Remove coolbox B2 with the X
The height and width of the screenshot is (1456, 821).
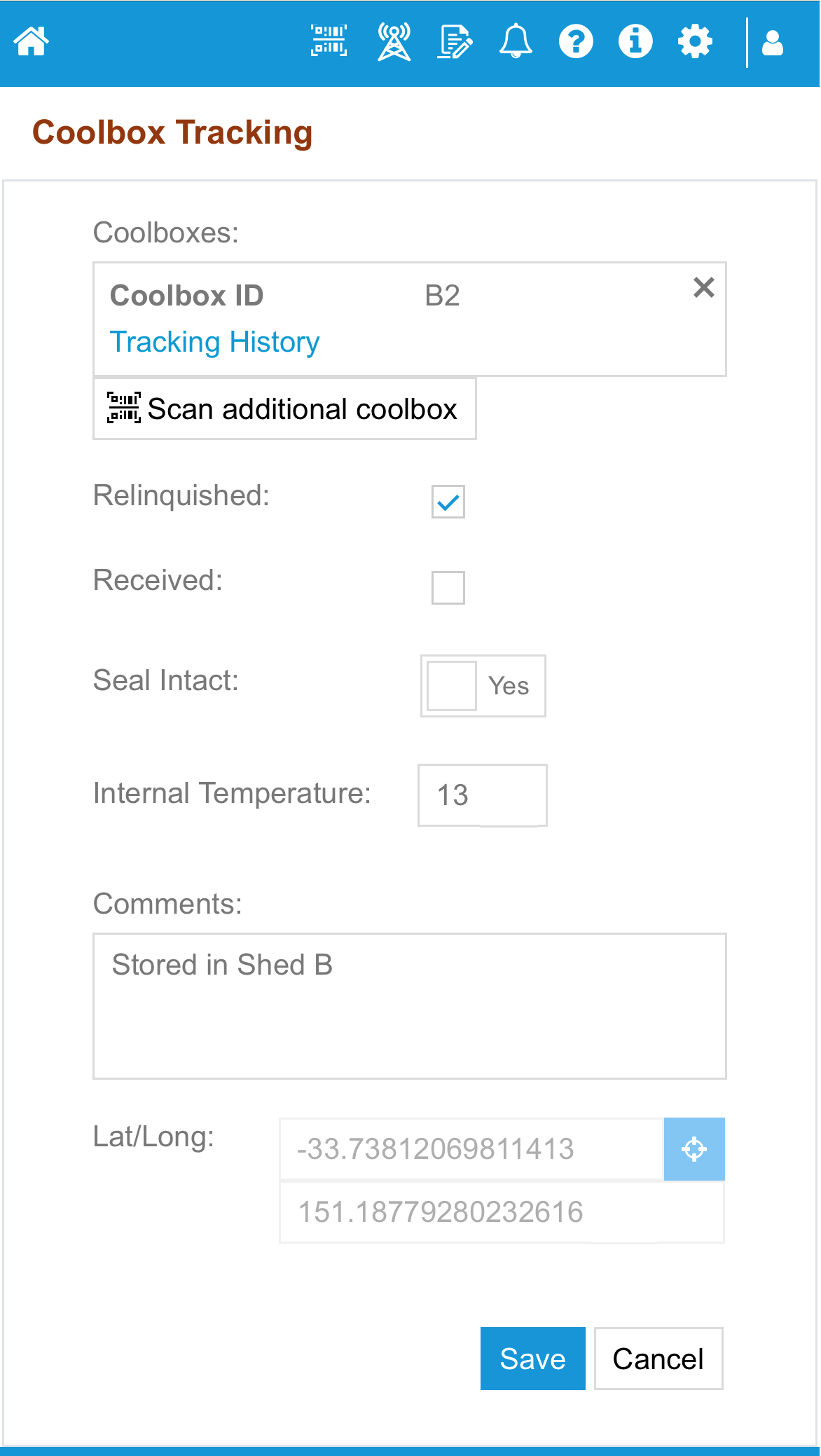coord(704,287)
